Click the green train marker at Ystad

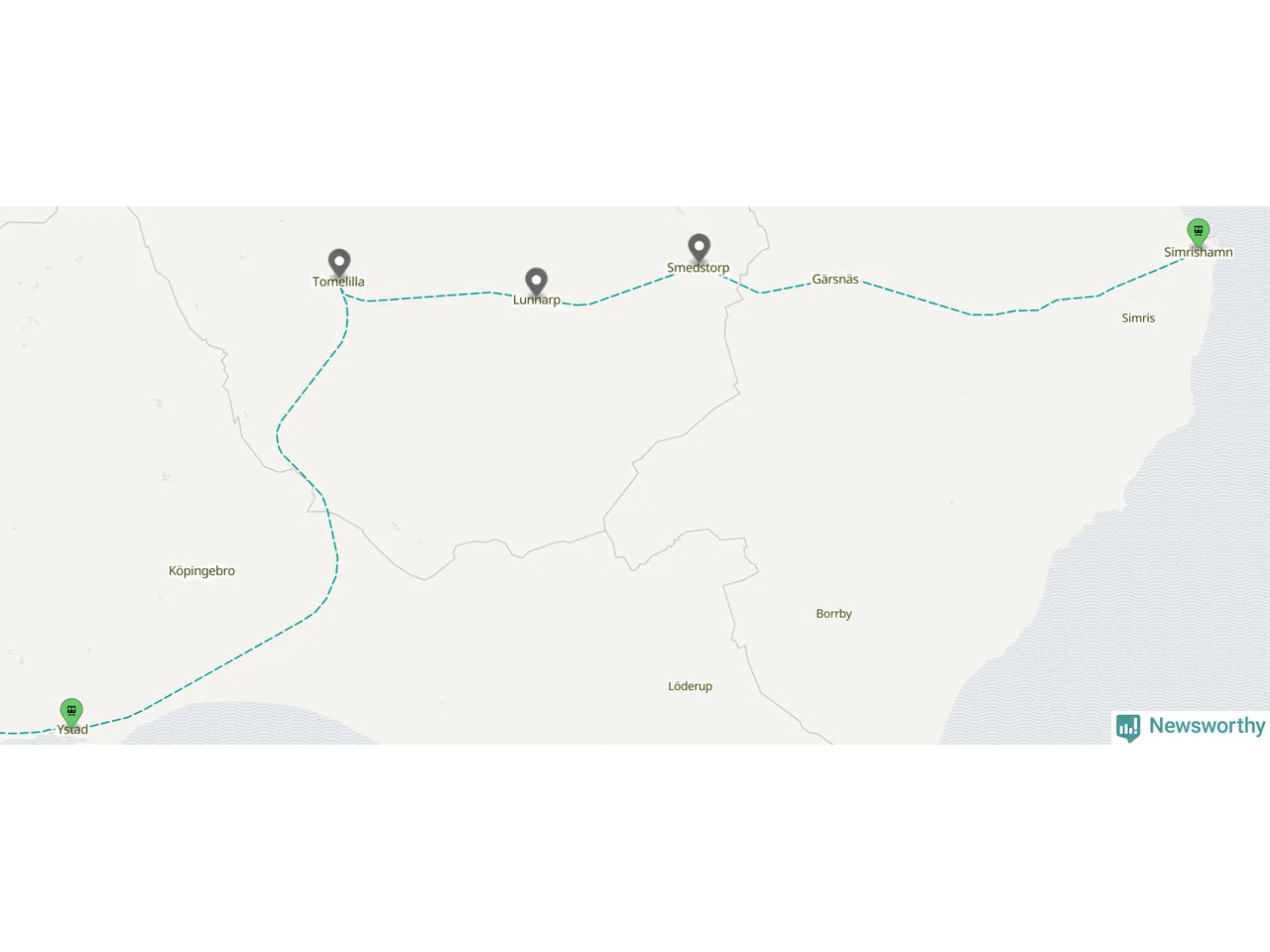tap(70, 713)
